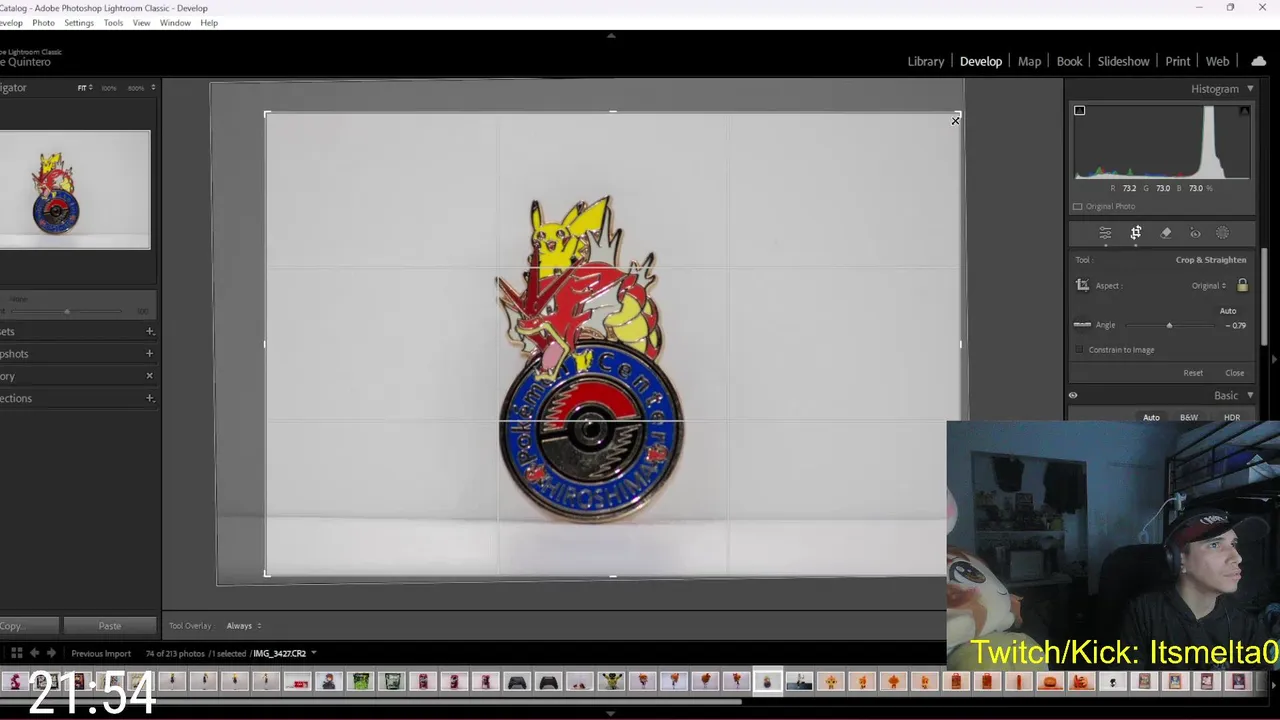Image resolution: width=1280 pixels, height=720 pixels.
Task: Add a new preset with plus icon
Action: pos(150,331)
